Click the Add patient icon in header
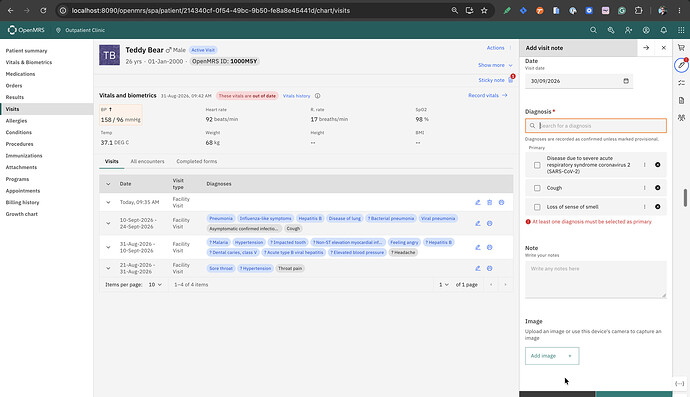 [628, 30]
